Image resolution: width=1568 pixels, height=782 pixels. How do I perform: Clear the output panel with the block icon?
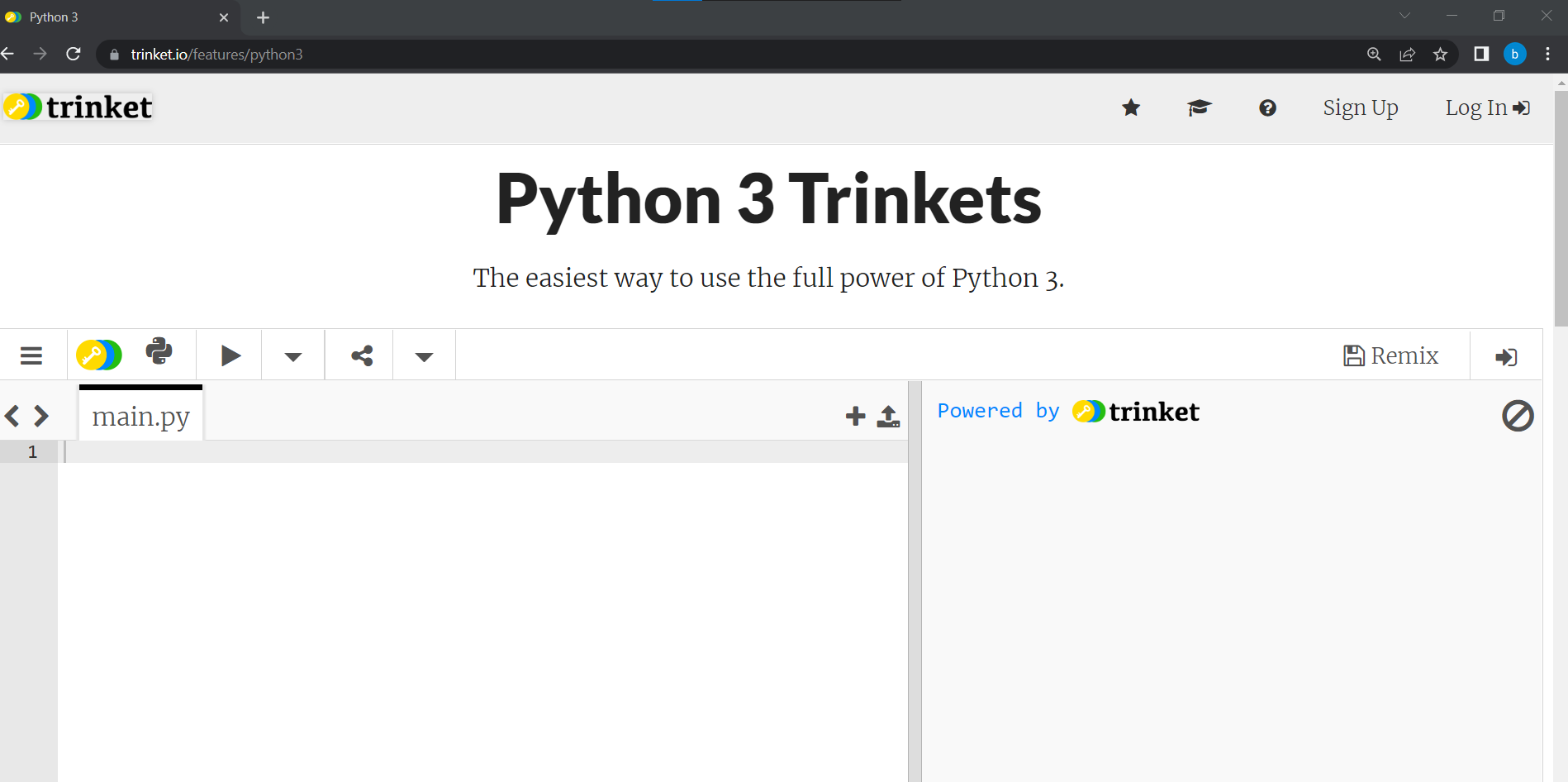[1516, 417]
